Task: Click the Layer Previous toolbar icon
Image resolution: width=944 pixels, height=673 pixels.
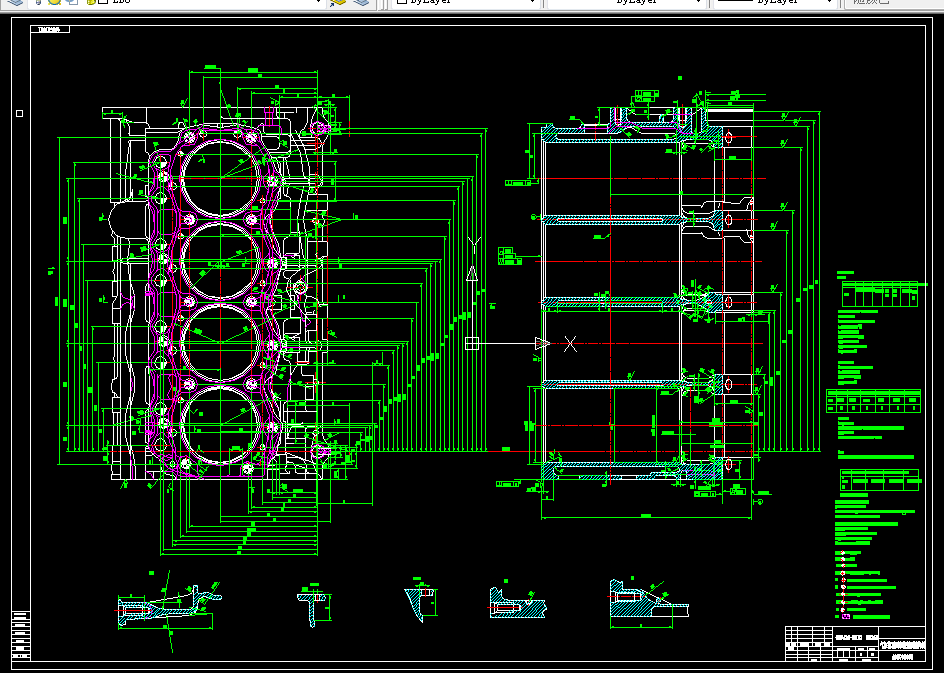Action: click(338, 2)
